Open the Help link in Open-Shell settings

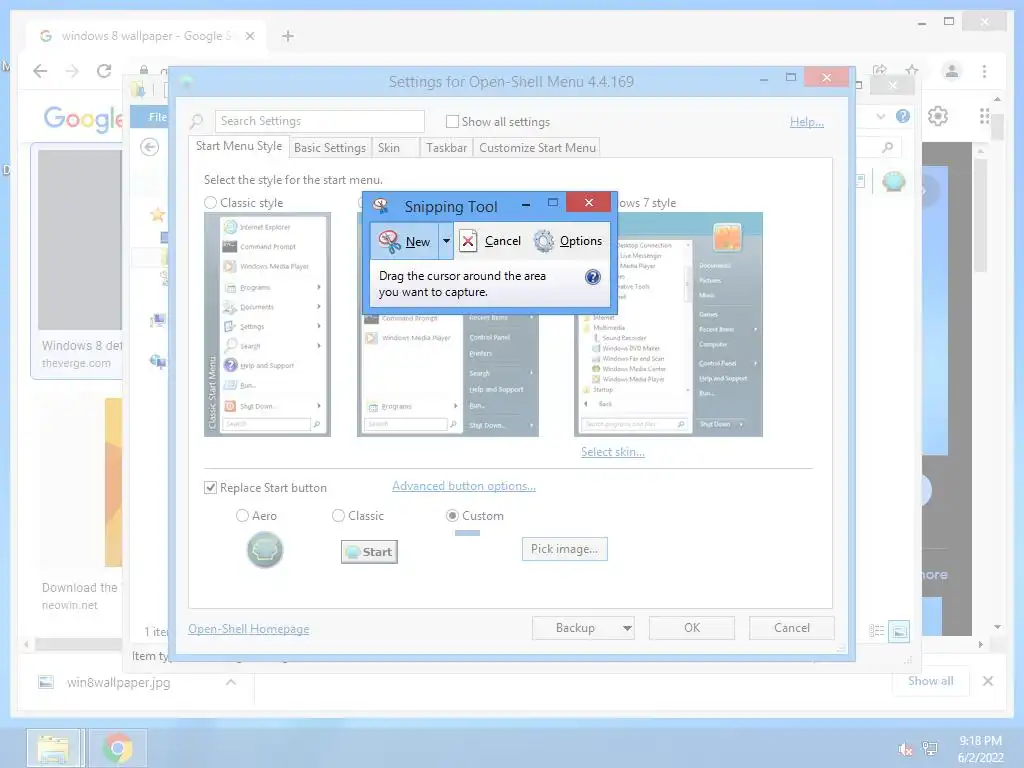click(x=807, y=121)
